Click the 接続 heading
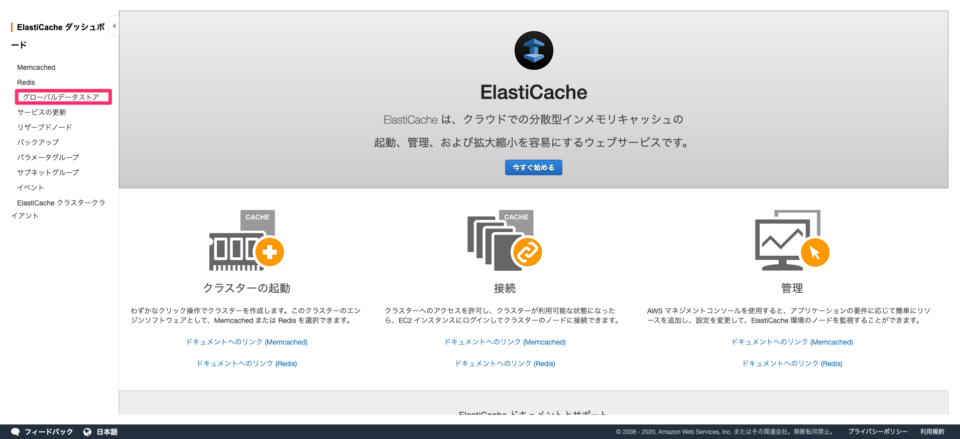Screen dimensions: 960x439 coord(504,288)
